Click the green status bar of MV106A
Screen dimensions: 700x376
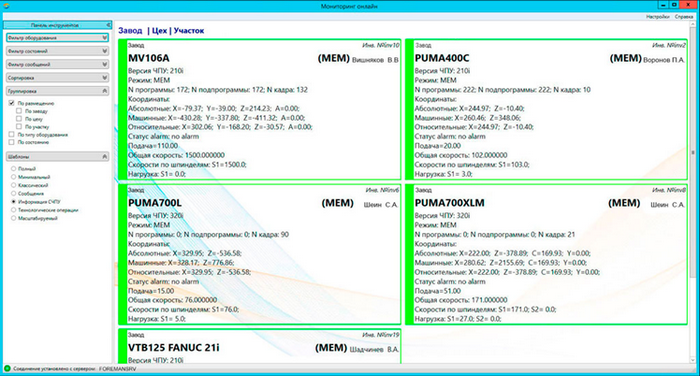point(122,109)
